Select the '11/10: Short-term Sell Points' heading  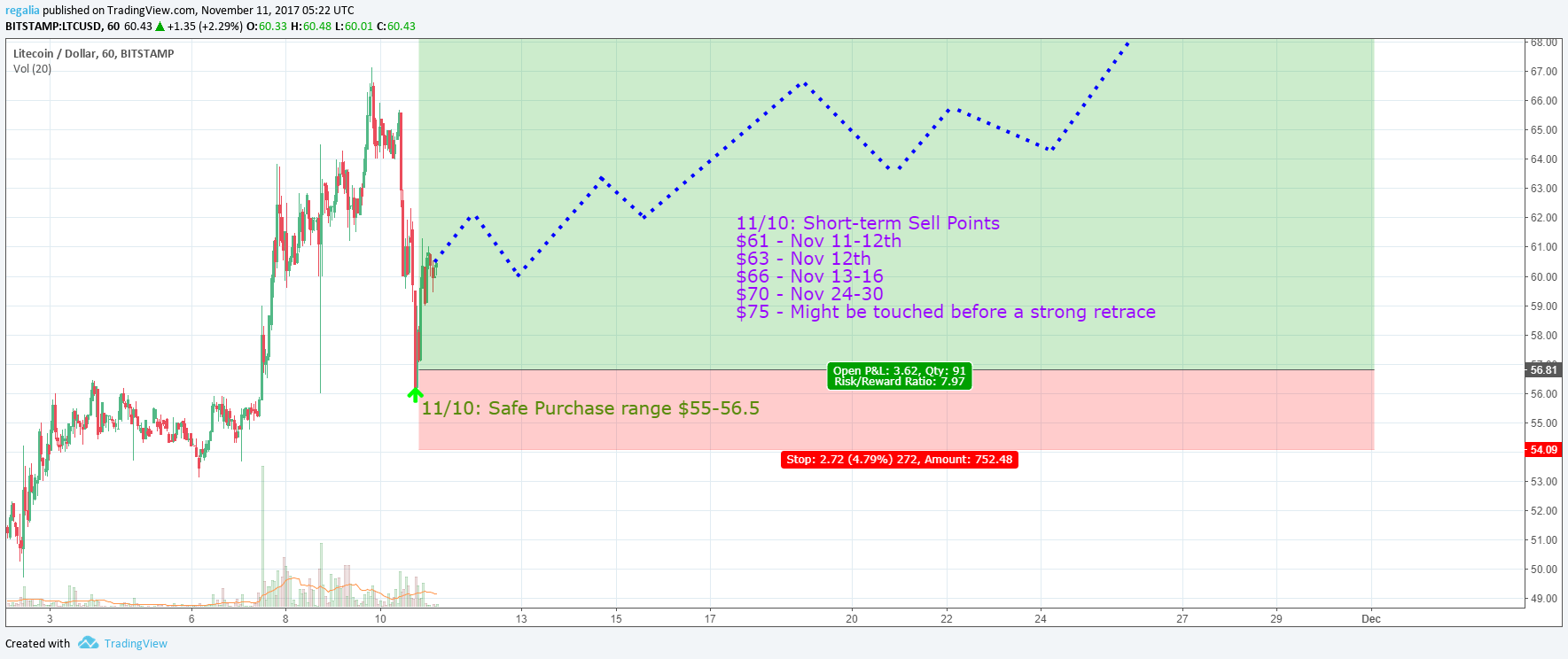(868, 223)
